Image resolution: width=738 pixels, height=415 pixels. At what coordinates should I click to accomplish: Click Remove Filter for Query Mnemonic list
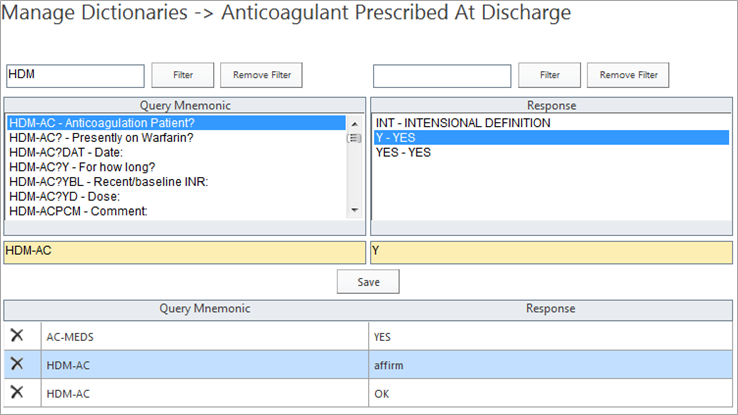coord(261,75)
